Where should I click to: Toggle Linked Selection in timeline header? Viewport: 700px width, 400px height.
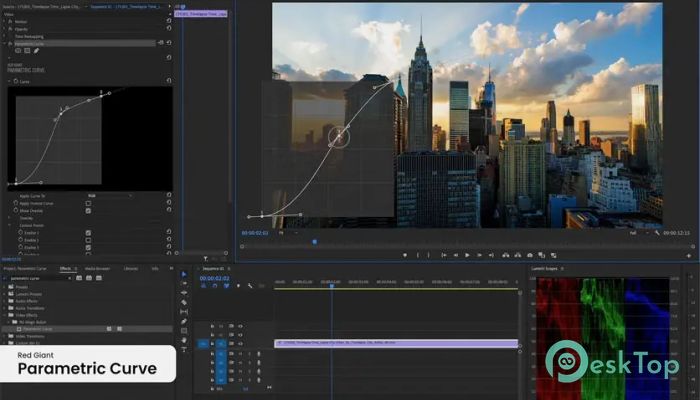226,286
